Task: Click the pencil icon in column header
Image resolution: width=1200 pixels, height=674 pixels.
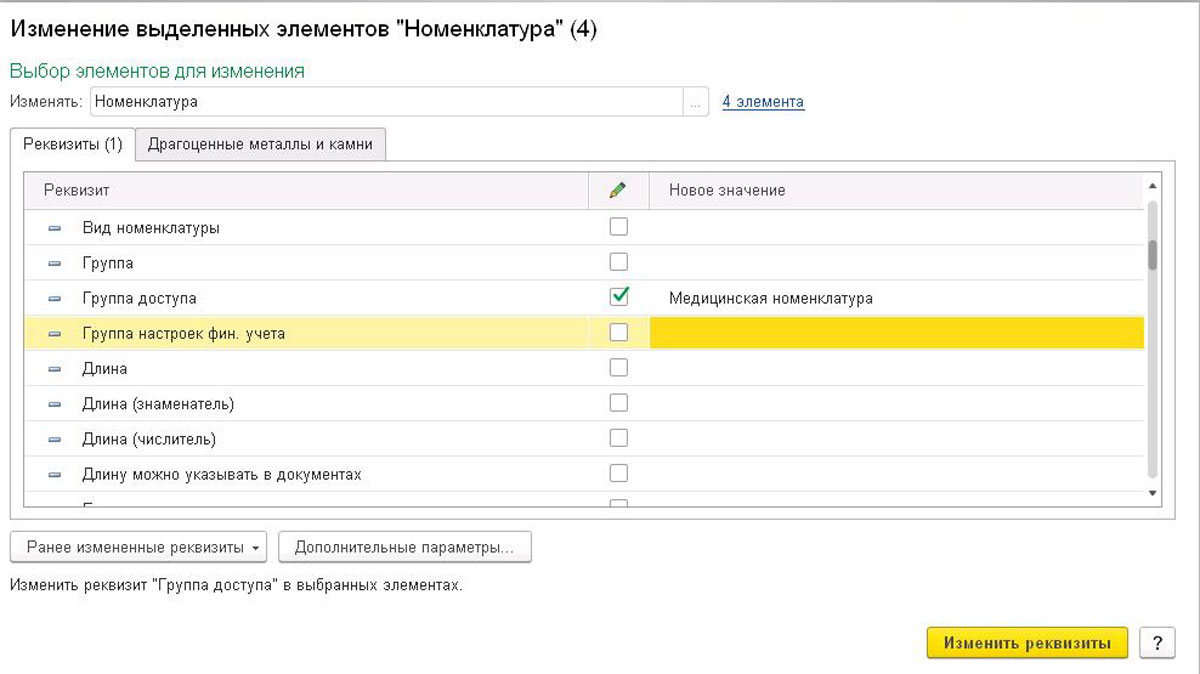Action: (x=618, y=190)
